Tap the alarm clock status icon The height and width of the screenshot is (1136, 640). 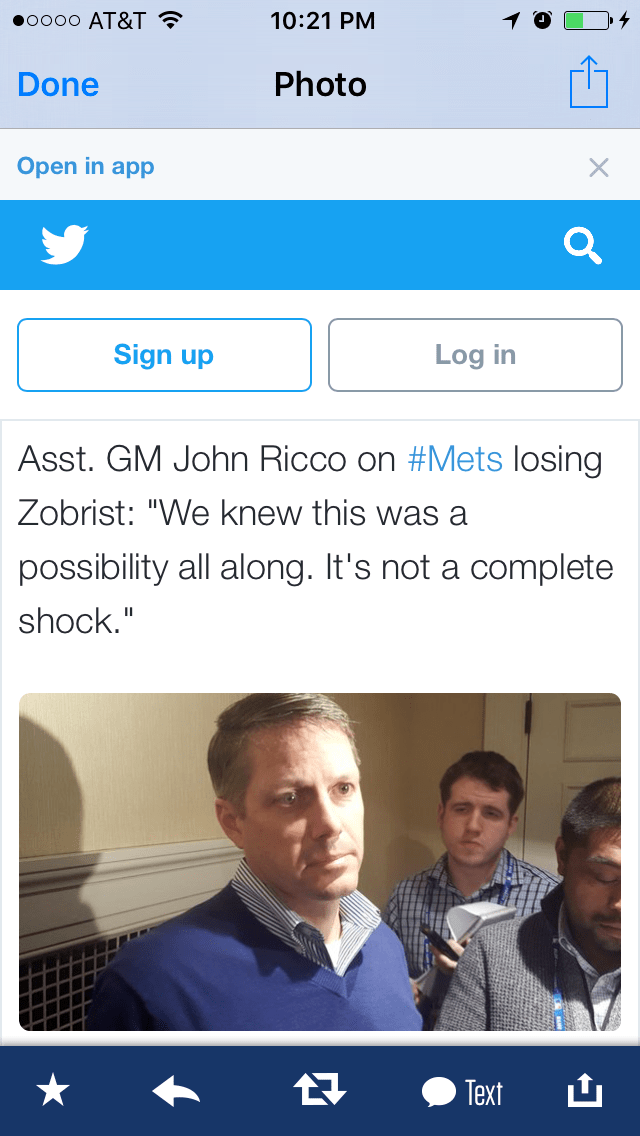tap(542, 20)
